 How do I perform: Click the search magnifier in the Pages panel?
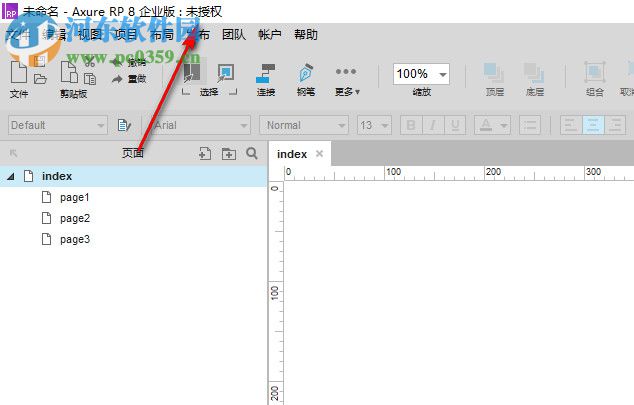[252, 153]
